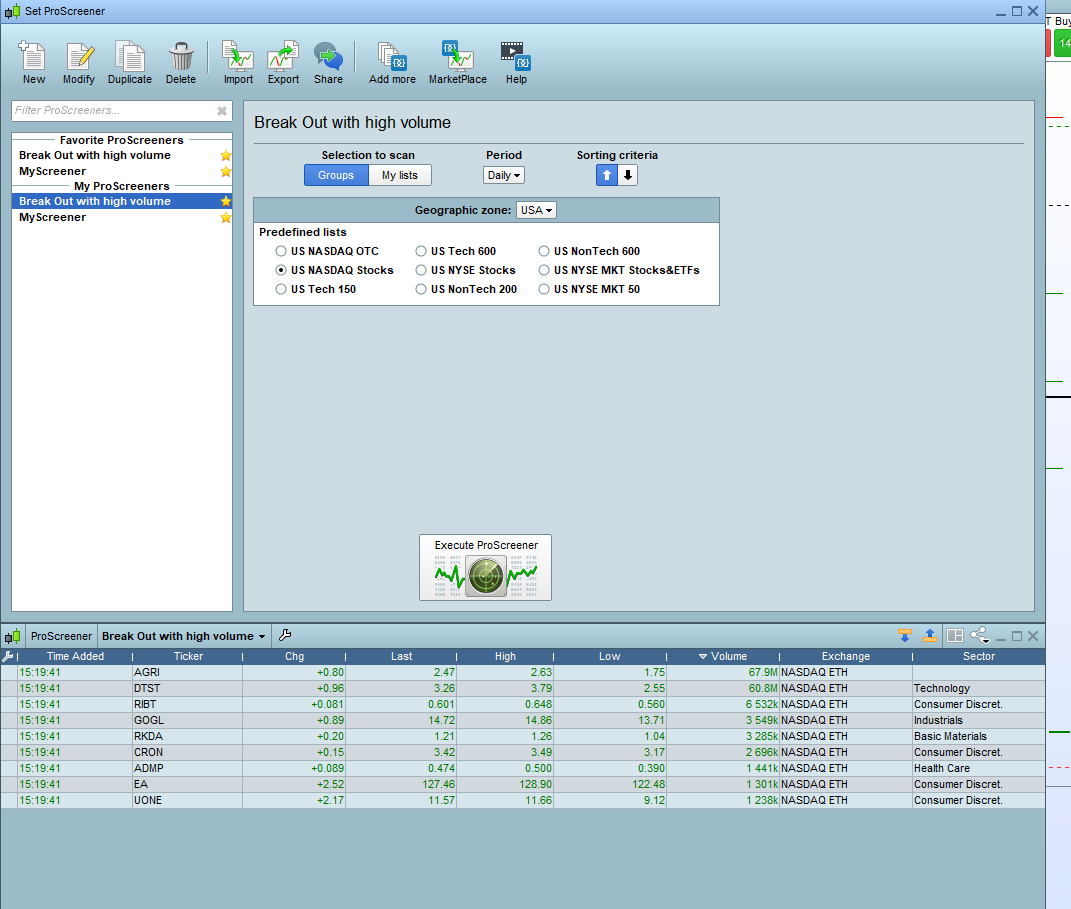The width and height of the screenshot is (1071, 909).
Task: Select MyScreener under My ProScreeners
Action: 53,217
